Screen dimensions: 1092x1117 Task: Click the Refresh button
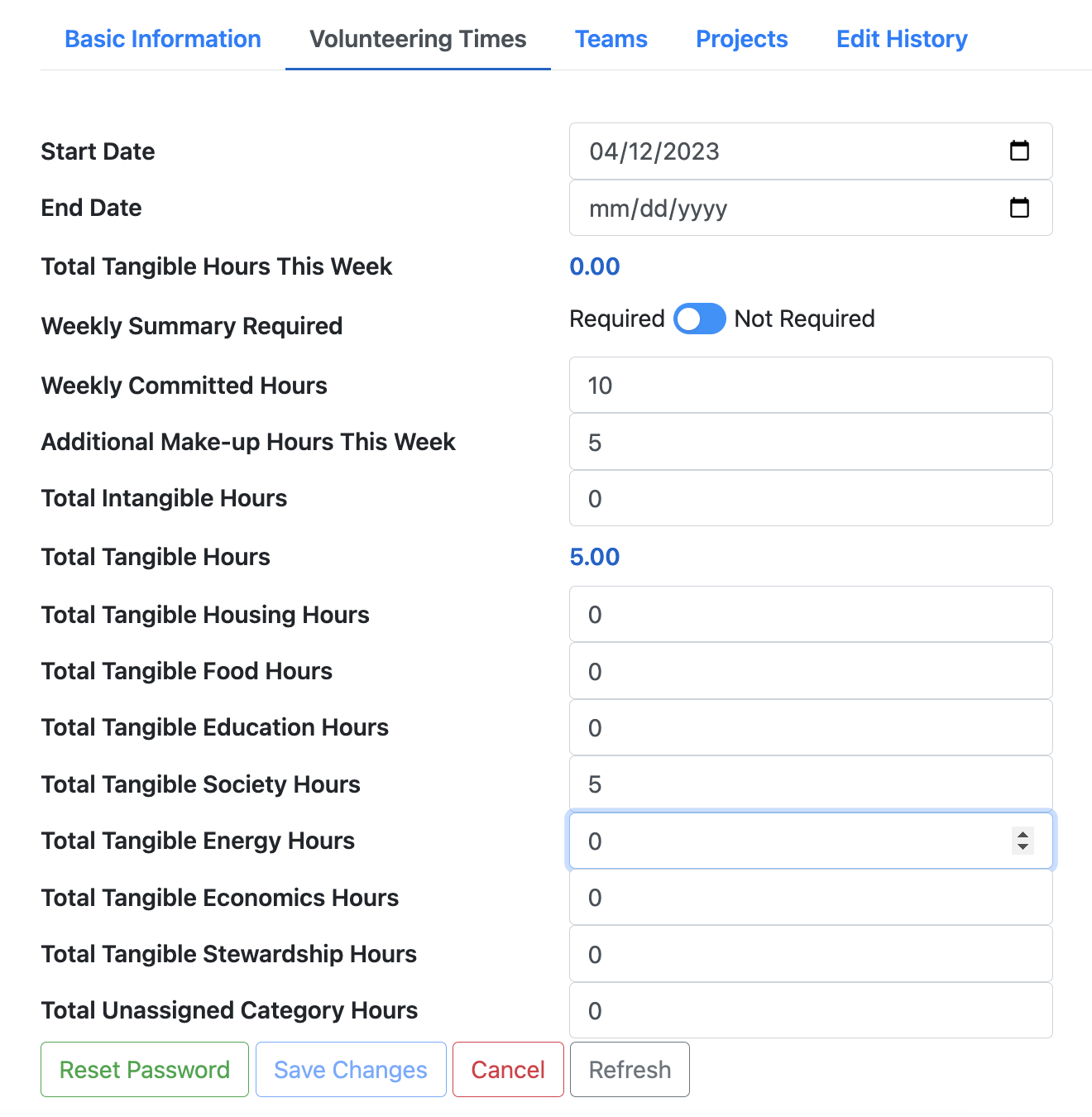point(630,1070)
